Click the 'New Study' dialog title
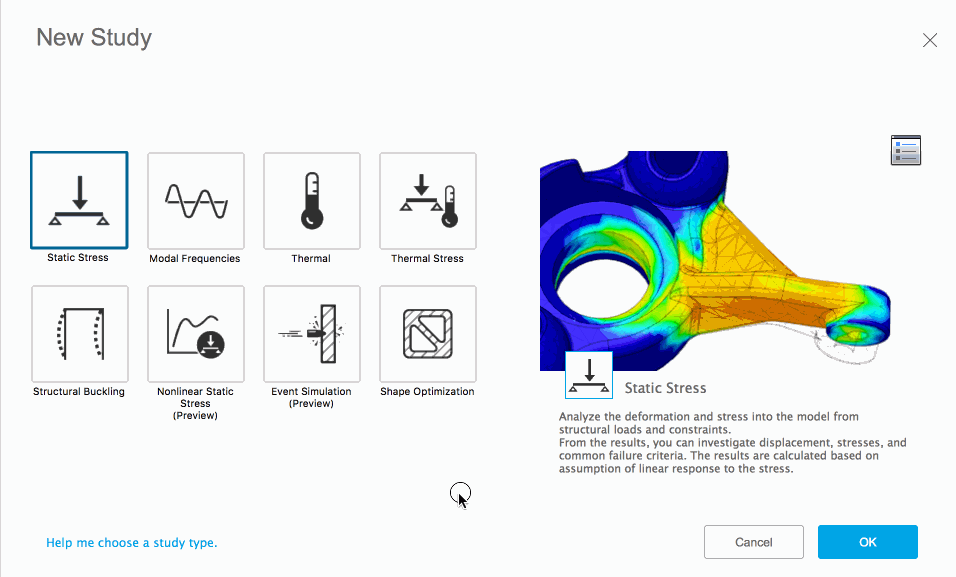This screenshot has height=577, width=956. point(94,37)
